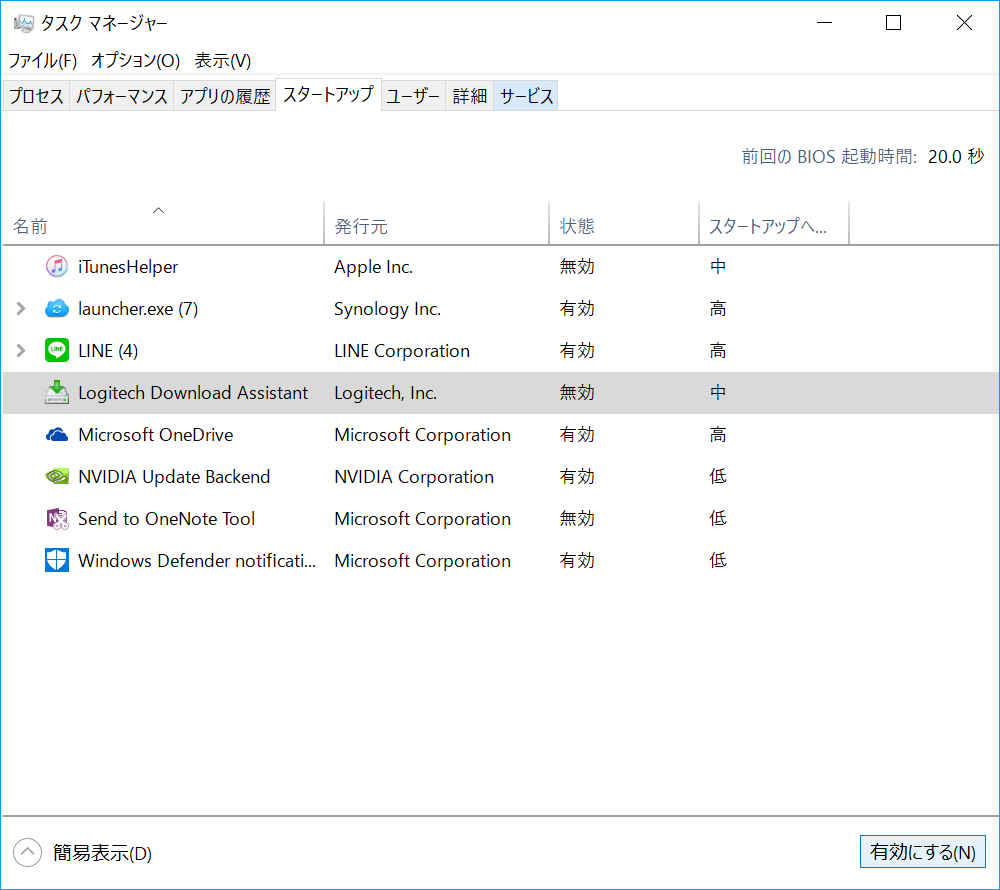
Task: Expand the LINE (4) group
Action: 21,350
